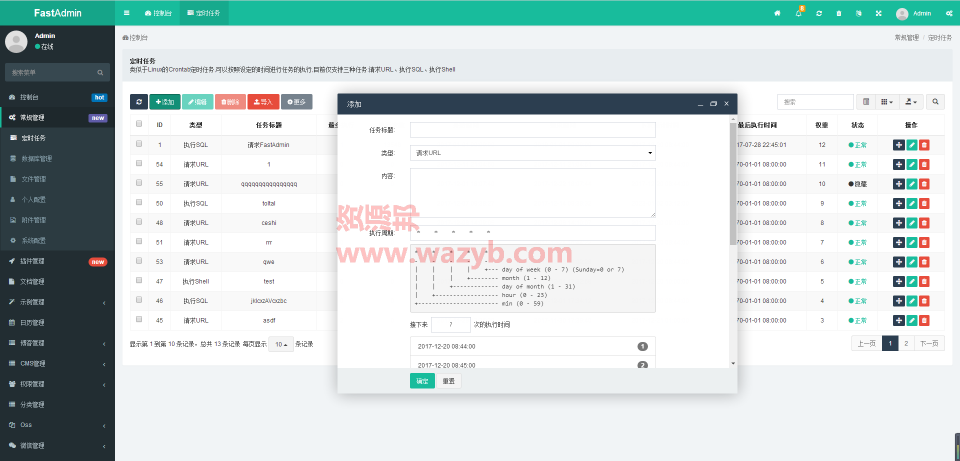Click the fullscreen arrows icon in top bar
The height and width of the screenshot is (461, 960).
[879, 13]
